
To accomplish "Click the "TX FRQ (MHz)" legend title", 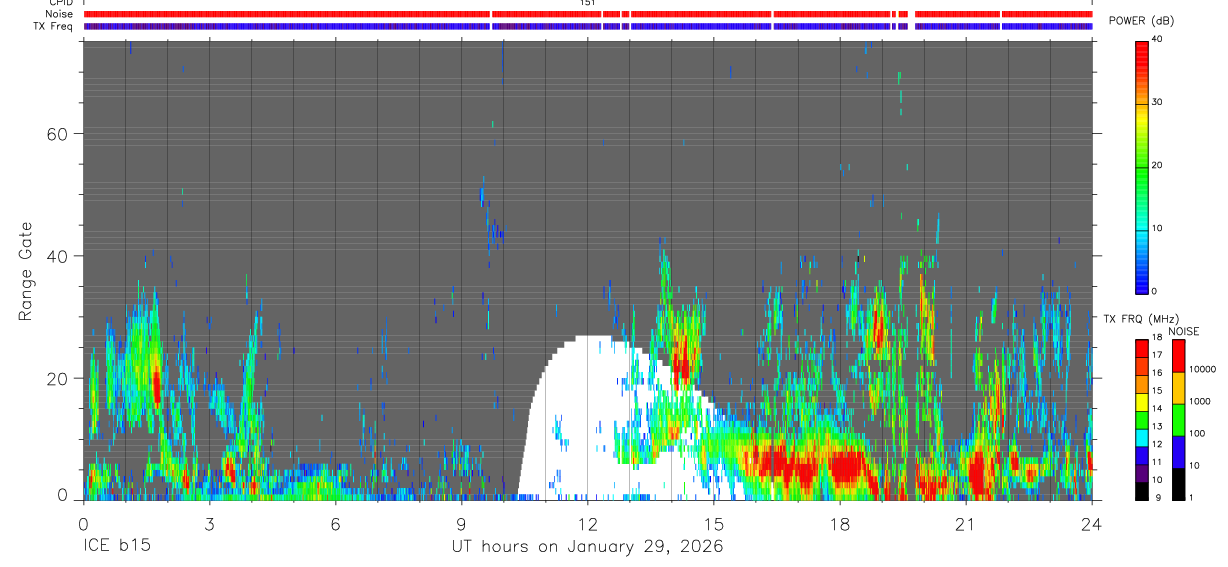I will point(1141,319).
